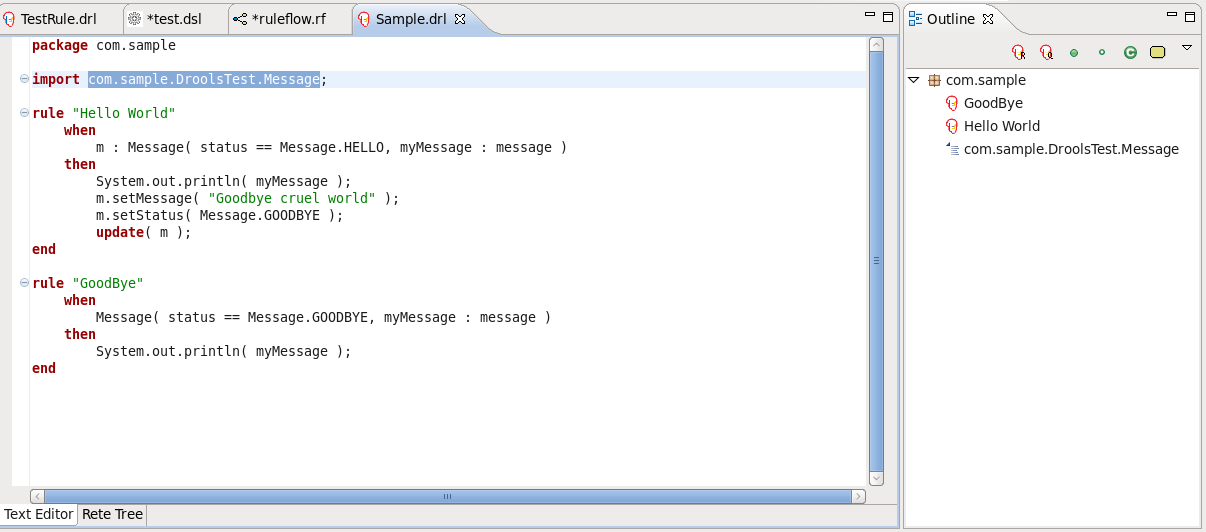Switch to the Text Editor bottom tab

(39, 514)
